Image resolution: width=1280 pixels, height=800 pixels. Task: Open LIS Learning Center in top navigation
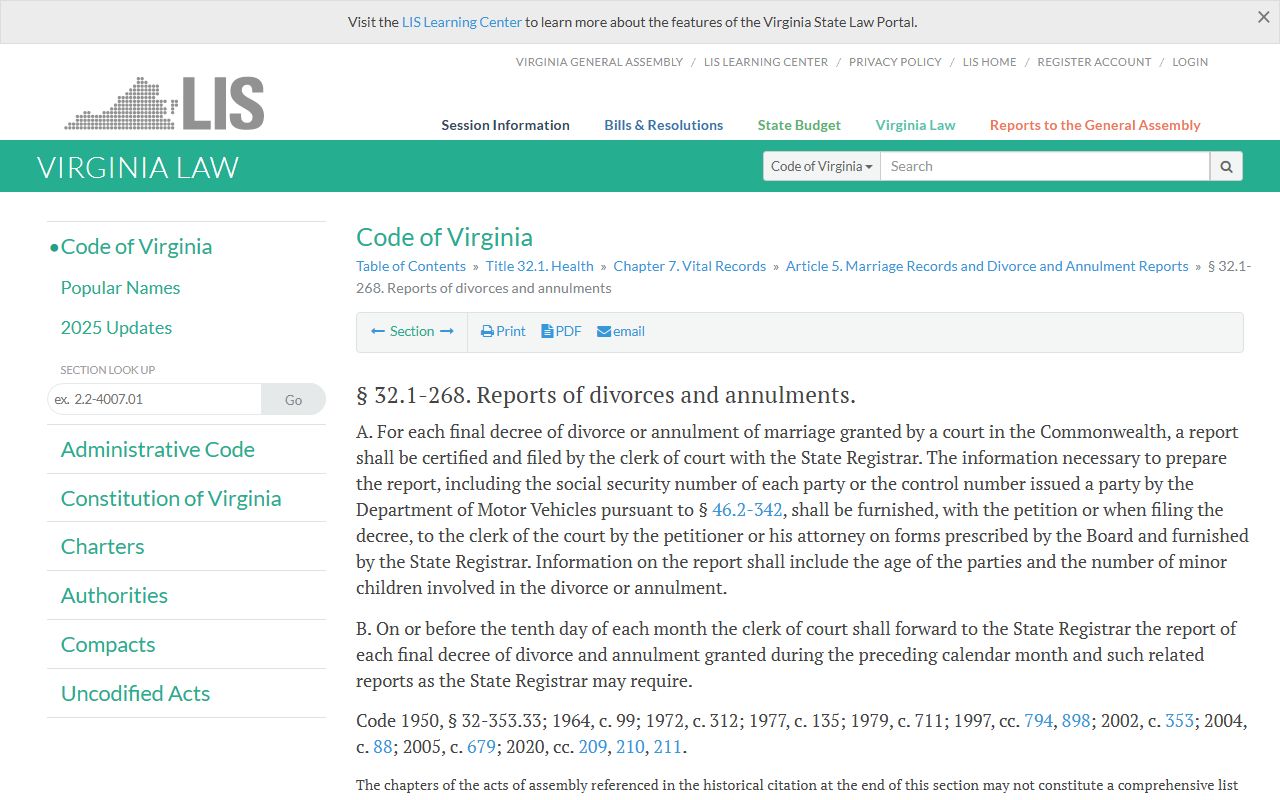766,62
